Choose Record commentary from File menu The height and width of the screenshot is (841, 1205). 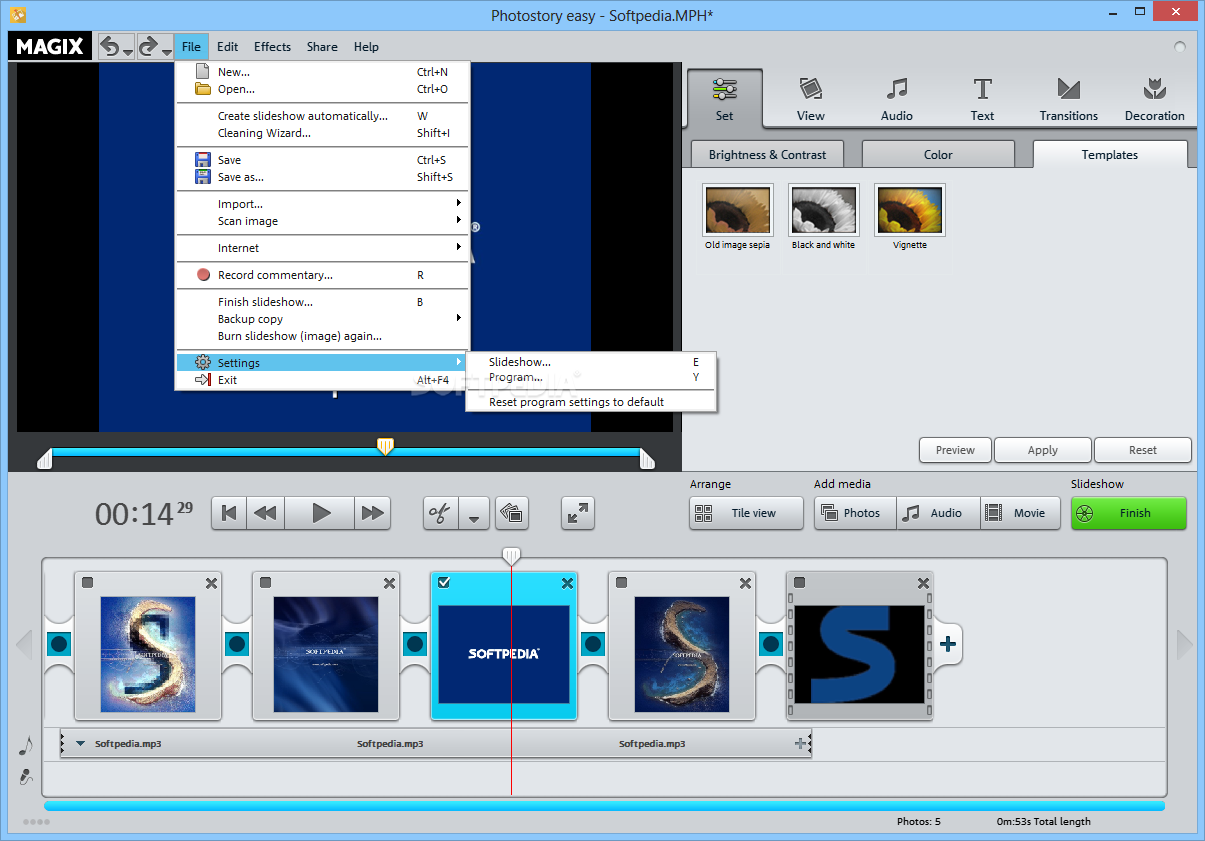click(x=275, y=275)
